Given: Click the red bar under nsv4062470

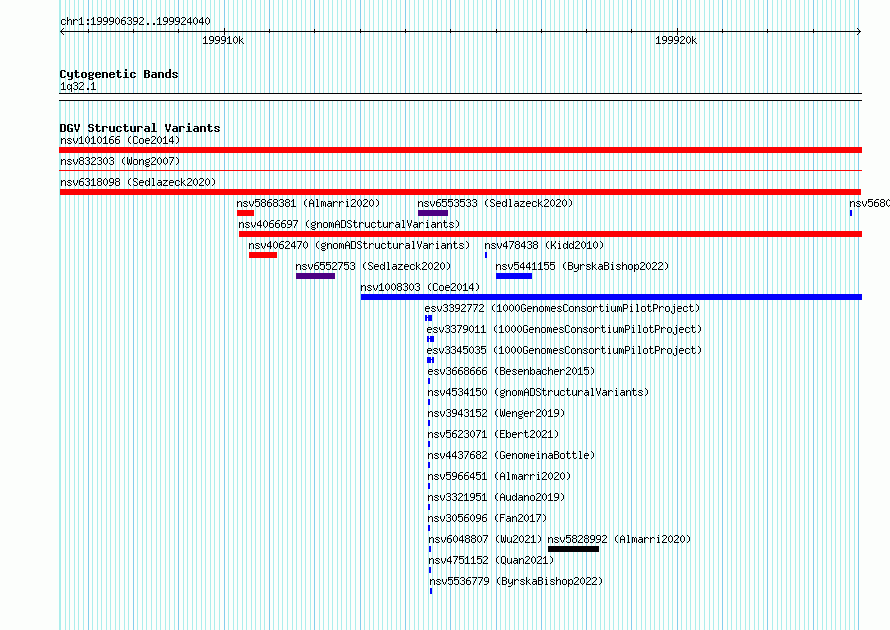Looking at the screenshot, I should 263,255.
